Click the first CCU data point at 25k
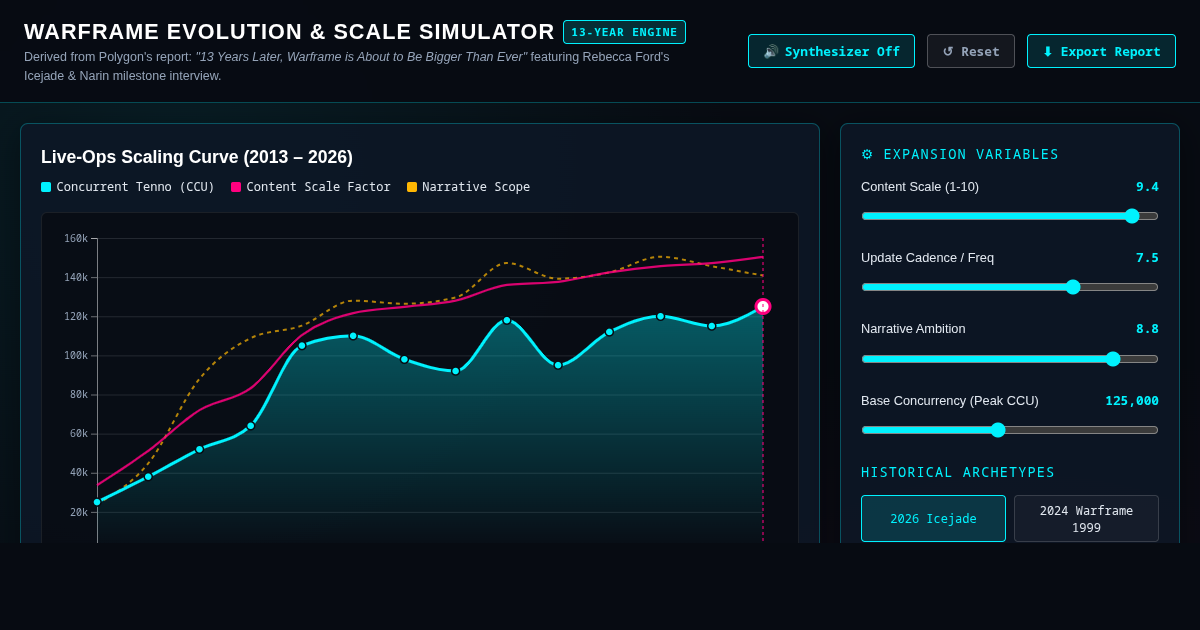This screenshot has width=1200, height=630. tap(97, 502)
